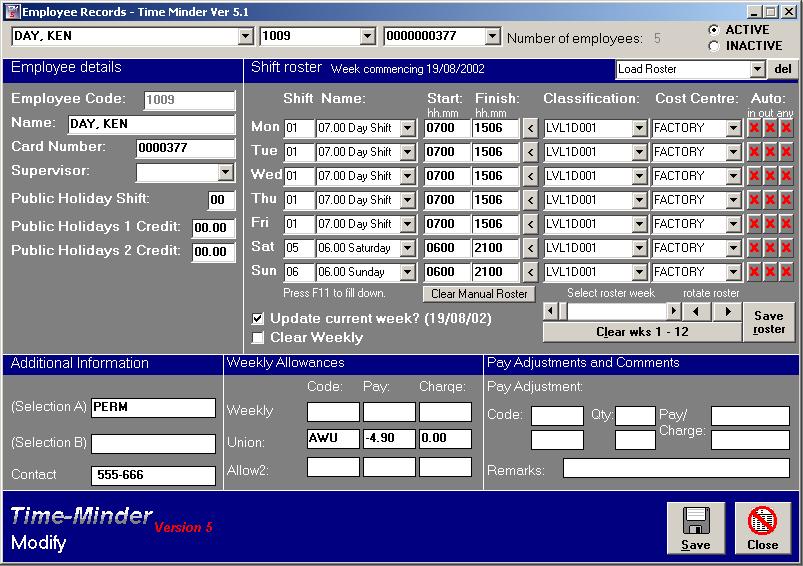Click the Tuesday copy-time arrow button
The image size is (803, 566).
click(531, 152)
